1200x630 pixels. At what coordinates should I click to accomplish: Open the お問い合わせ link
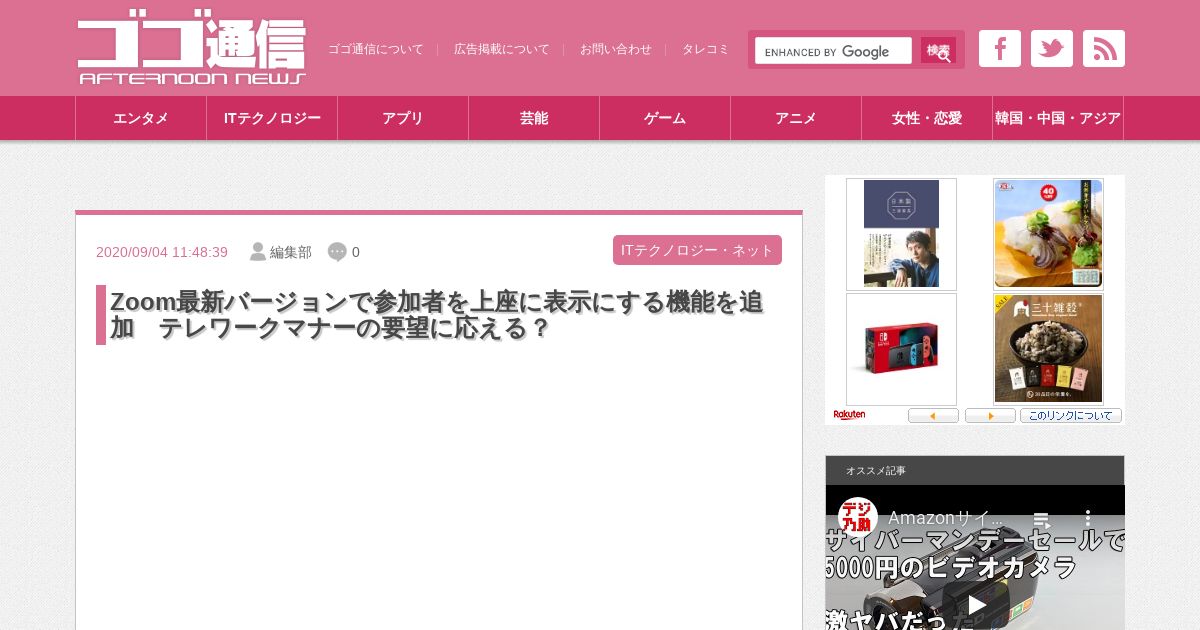(x=616, y=49)
